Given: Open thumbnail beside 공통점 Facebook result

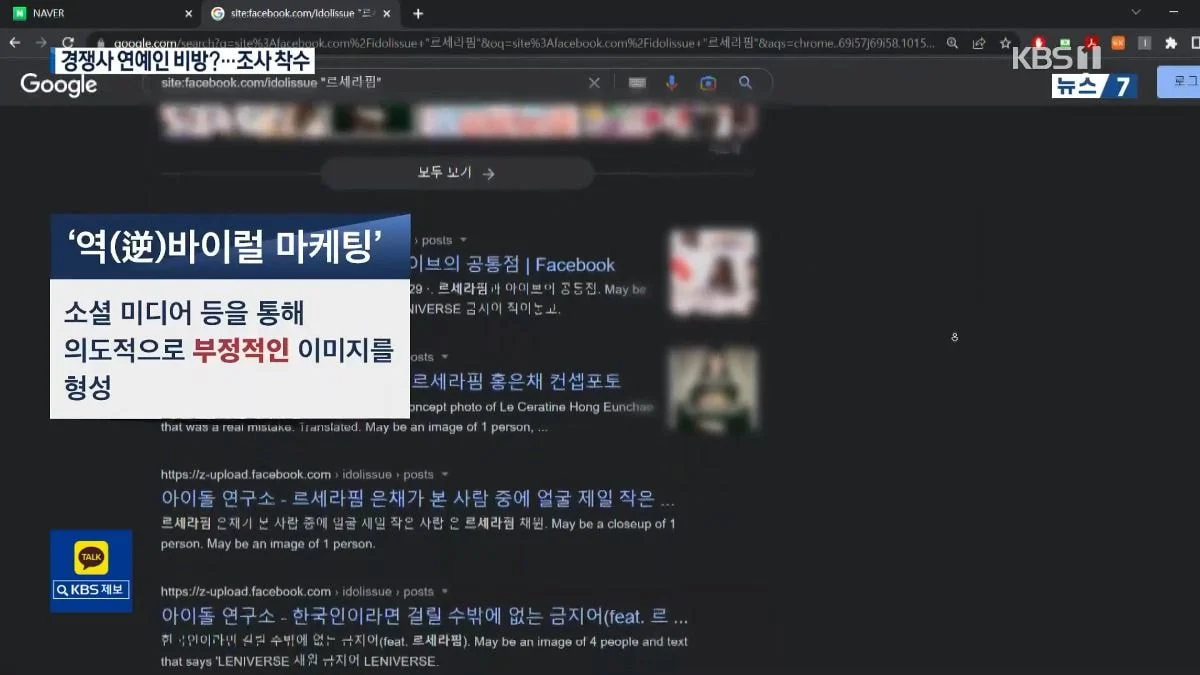Looking at the screenshot, I should (x=713, y=272).
